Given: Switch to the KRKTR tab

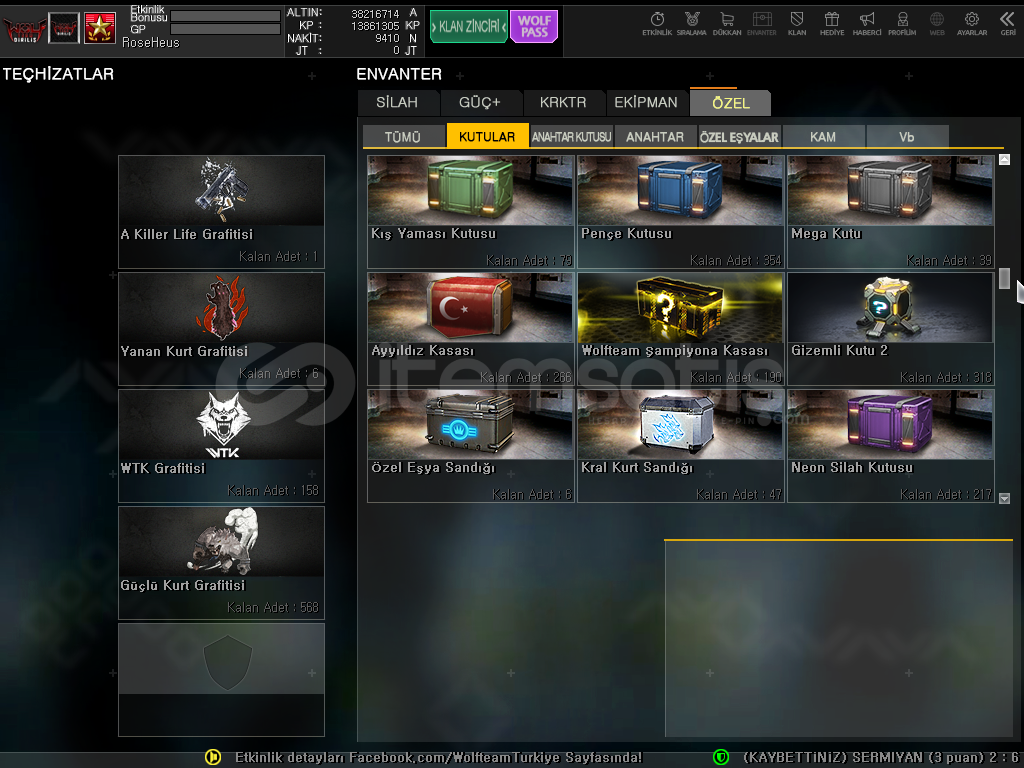Looking at the screenshot, I should [x=563, y=103].
